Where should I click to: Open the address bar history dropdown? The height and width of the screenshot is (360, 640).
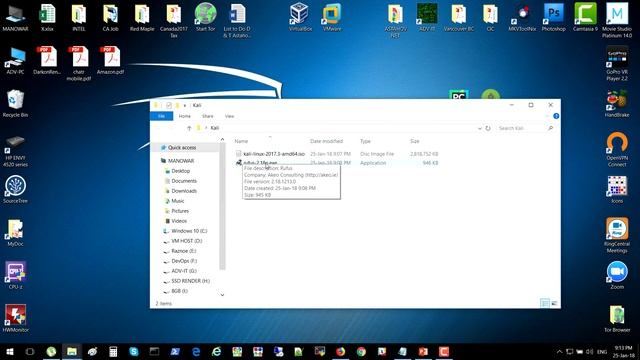pos(480,128)
